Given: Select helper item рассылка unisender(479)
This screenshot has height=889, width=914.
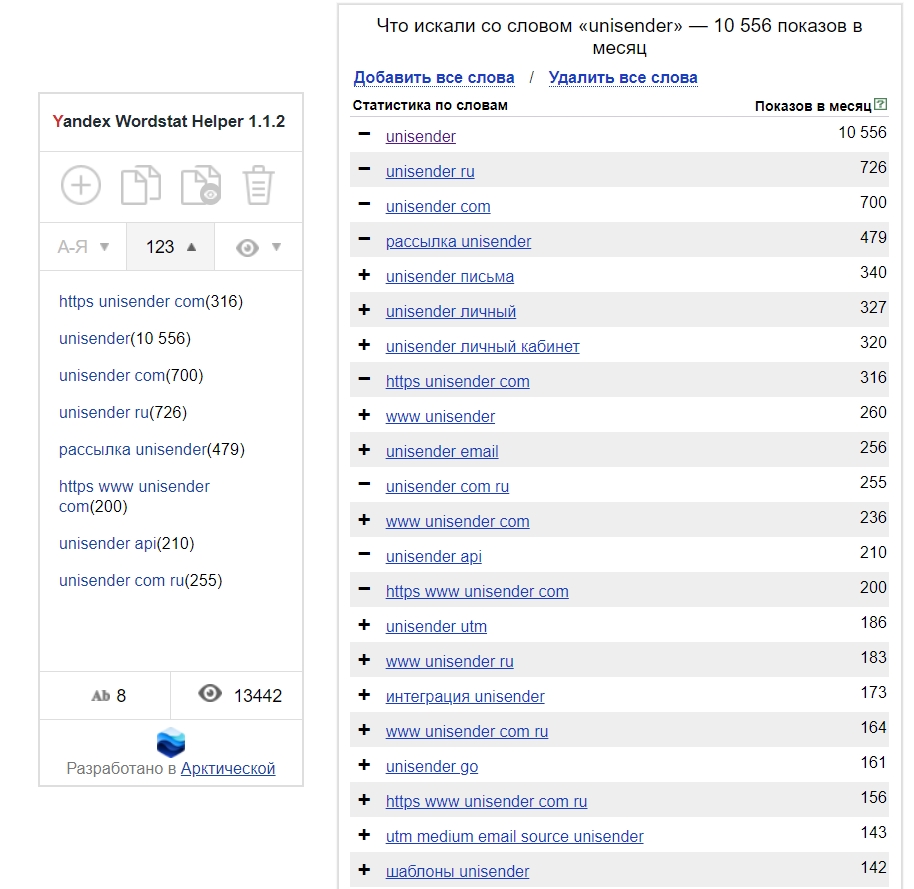Looking at the screenshot, I should 152,449.
